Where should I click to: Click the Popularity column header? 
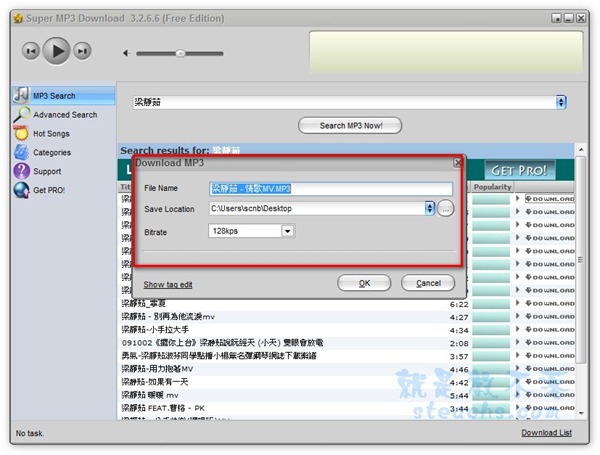tap(492, 187)
